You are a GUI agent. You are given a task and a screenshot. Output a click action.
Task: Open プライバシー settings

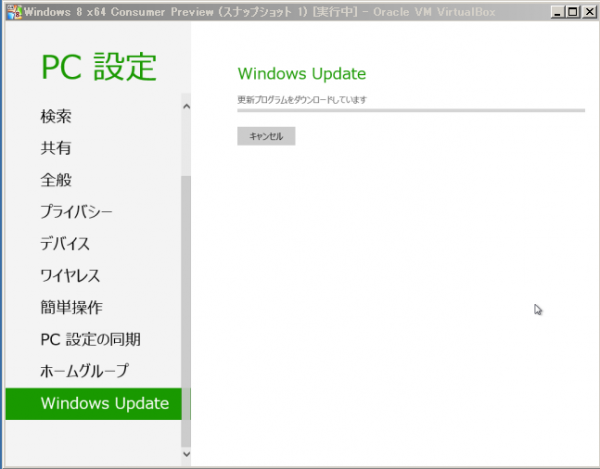77,212
